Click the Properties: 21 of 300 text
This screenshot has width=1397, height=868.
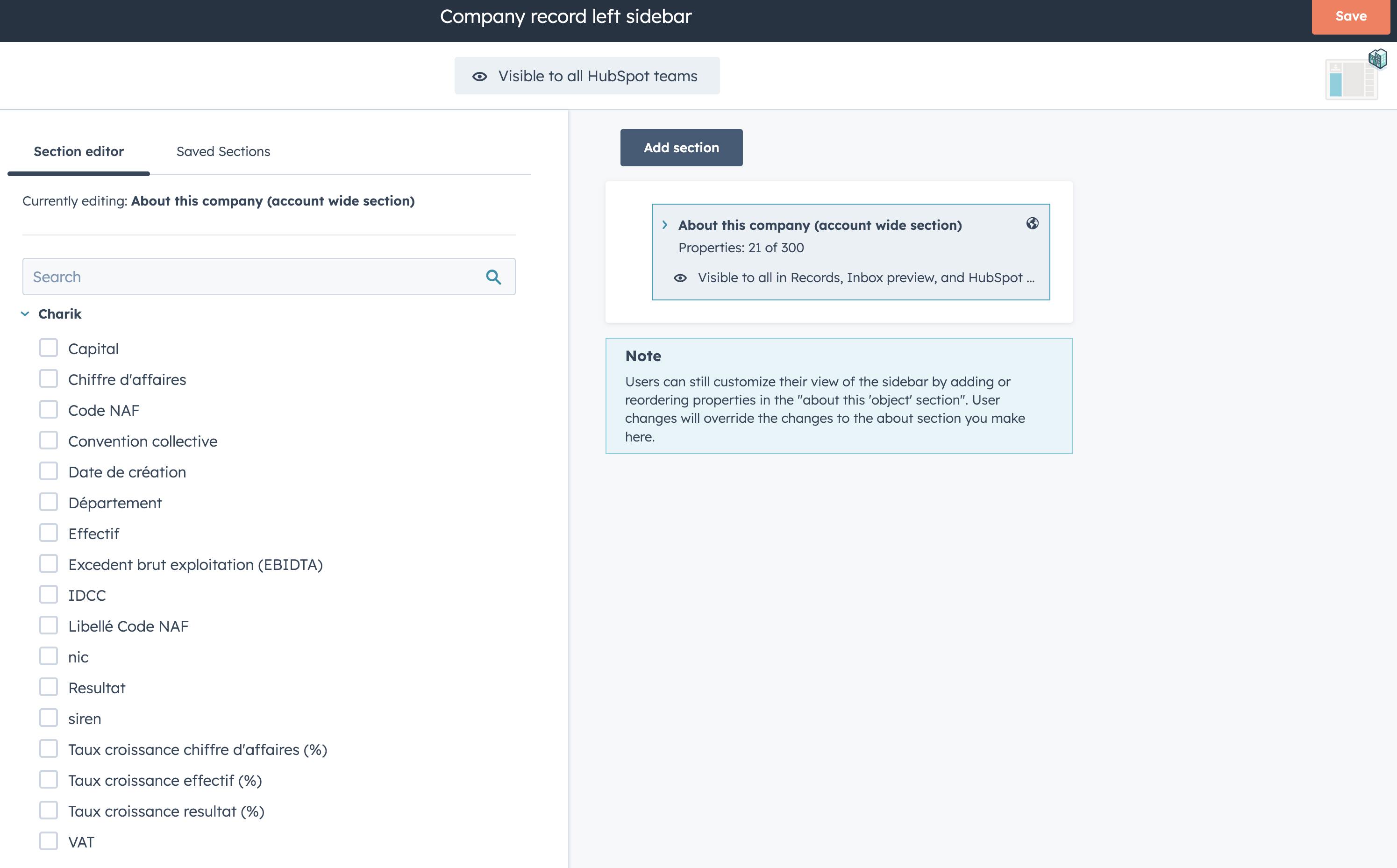[x=741, y=248]
